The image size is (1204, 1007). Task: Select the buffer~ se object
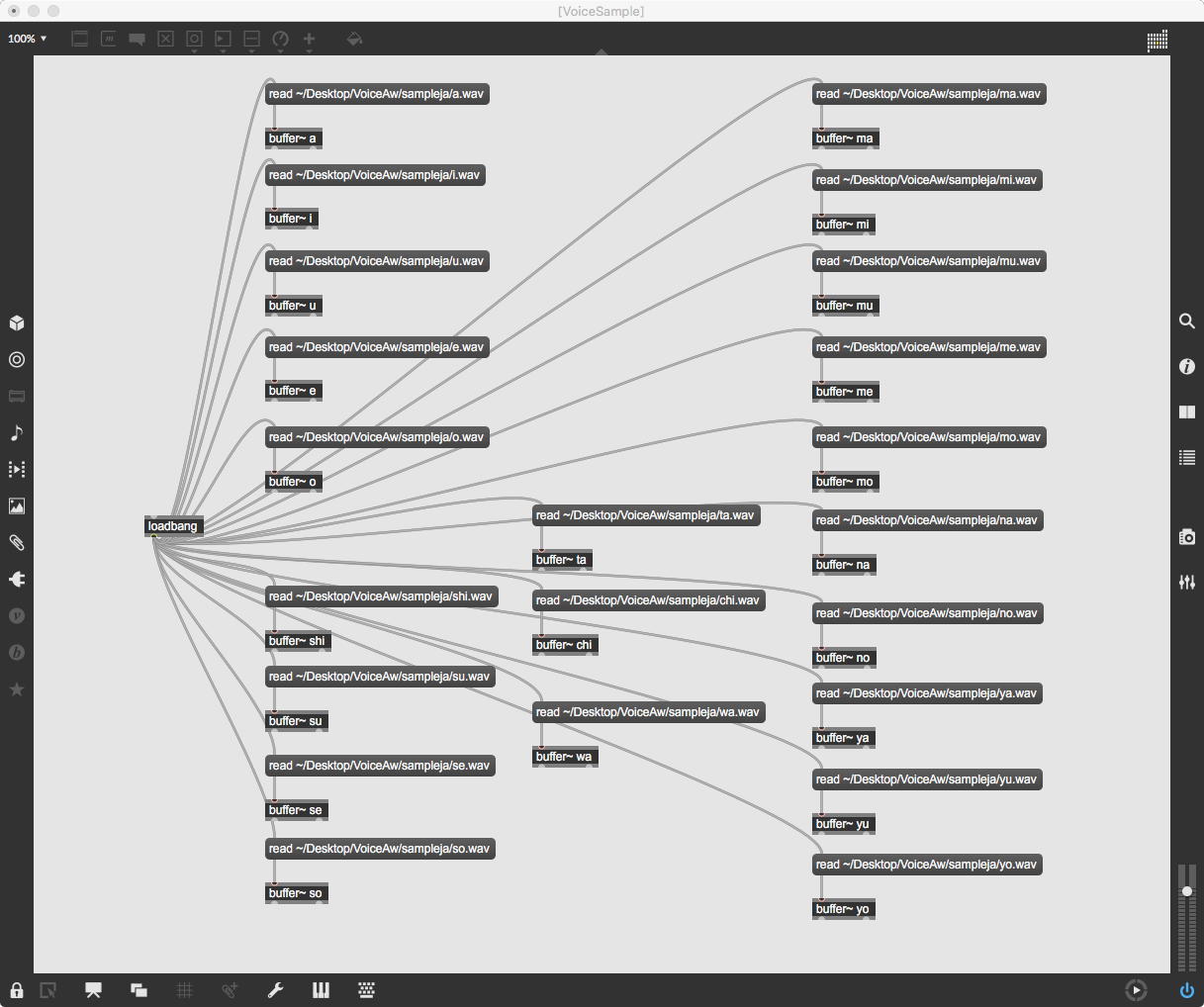(x=296, y=810)
